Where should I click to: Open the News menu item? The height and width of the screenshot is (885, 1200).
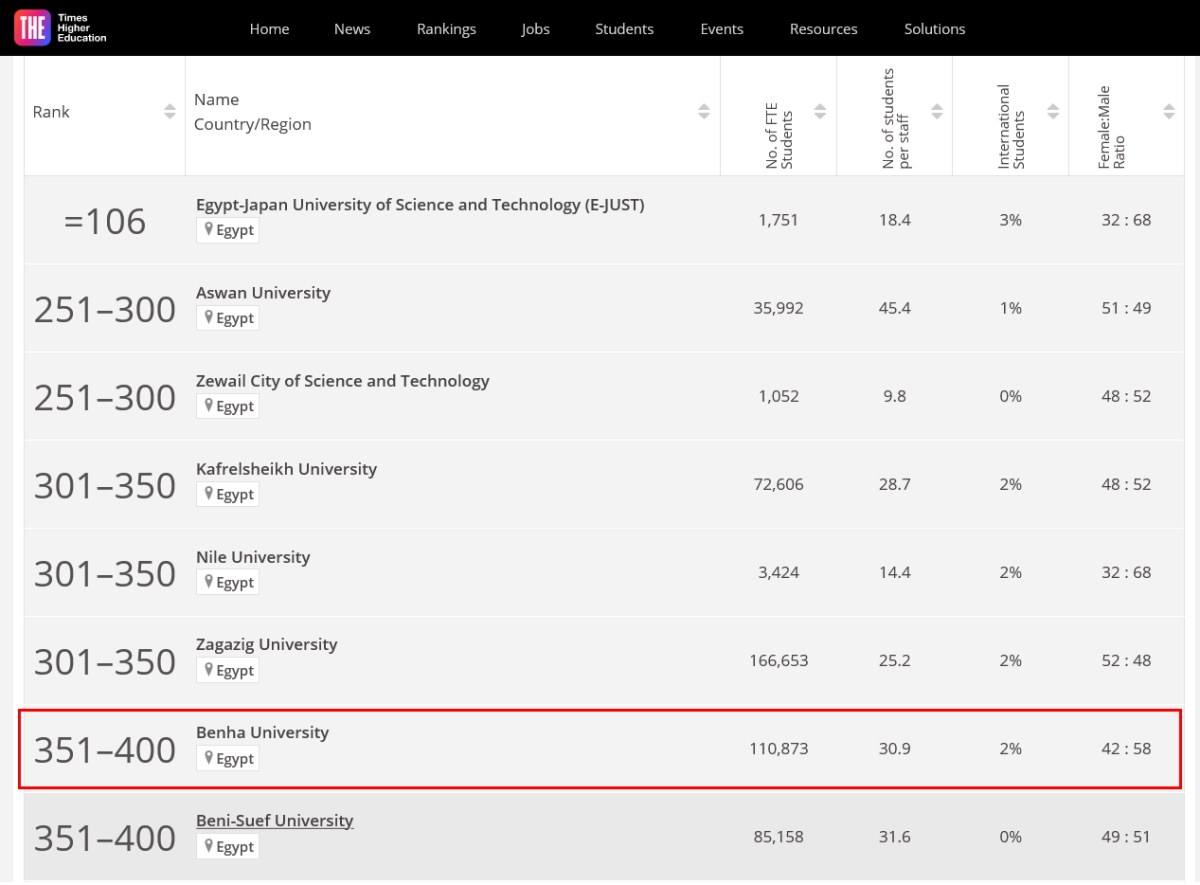coord(352,29)
